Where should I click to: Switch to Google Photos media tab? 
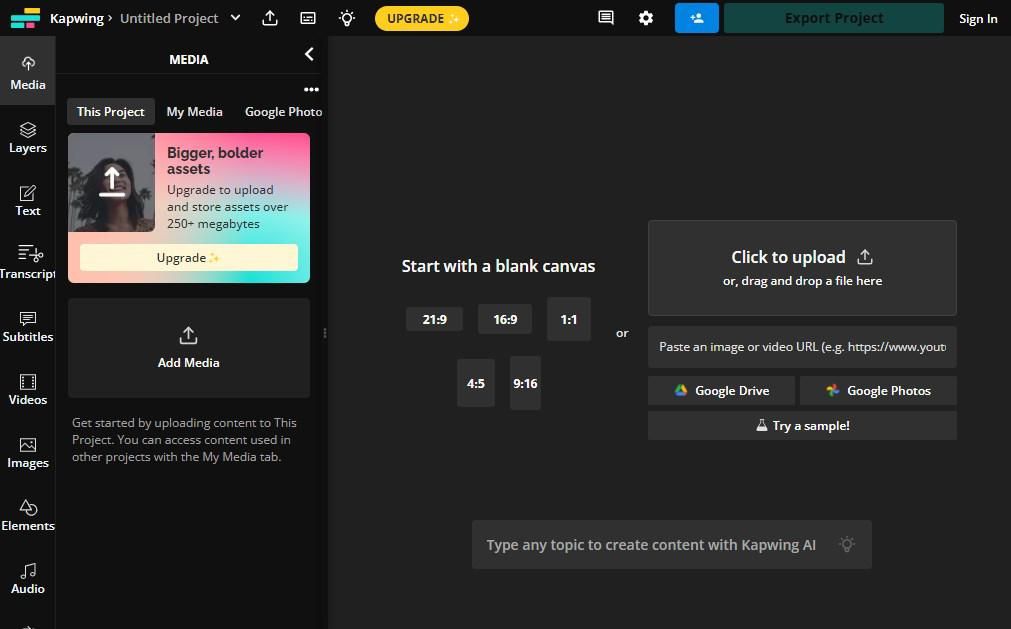(x=283, y=111)
